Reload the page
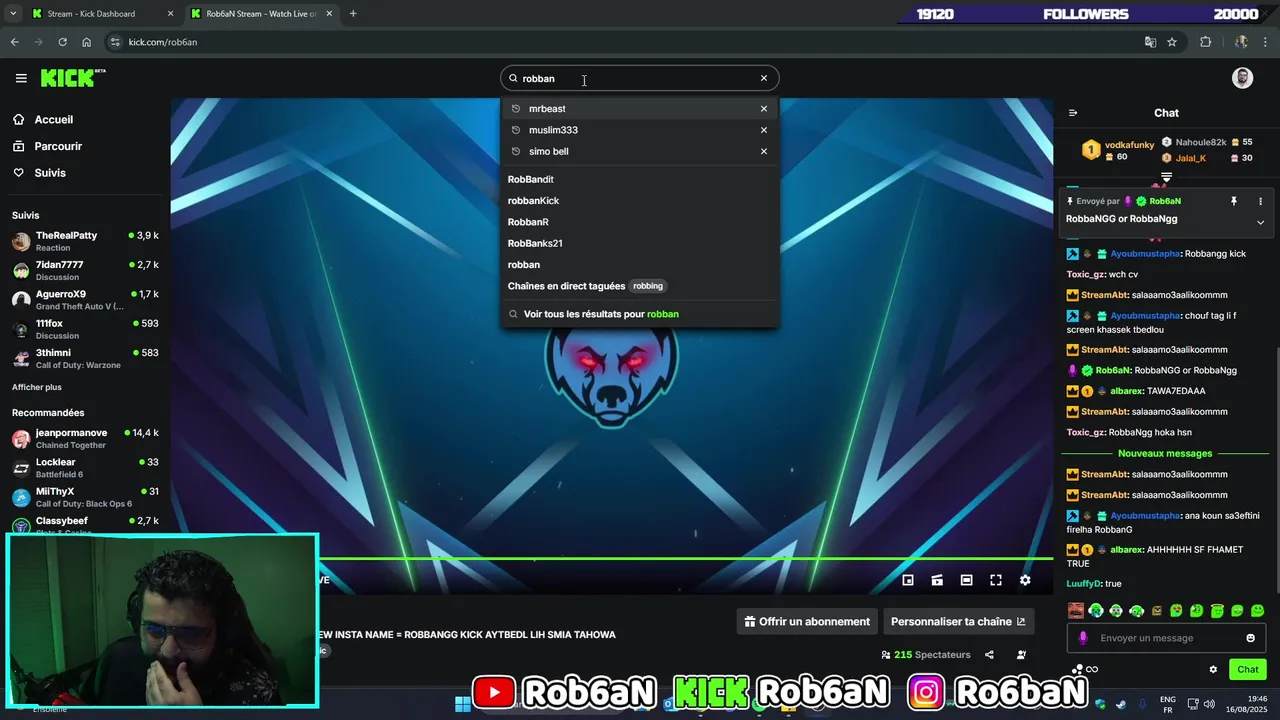The width and height of the screenshot is (1280, 720). pyautogui.click(x=62, y=42)
